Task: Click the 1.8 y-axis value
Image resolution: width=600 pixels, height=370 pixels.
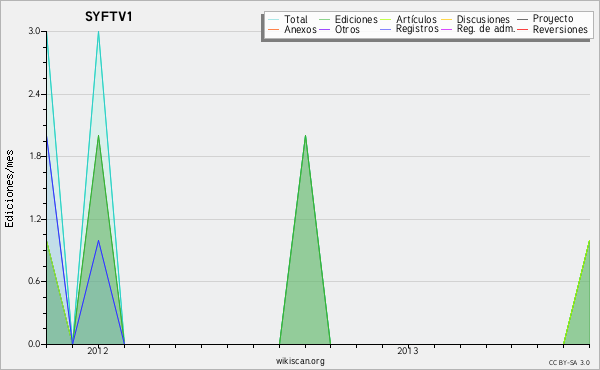Action: [x=34, y=156]
